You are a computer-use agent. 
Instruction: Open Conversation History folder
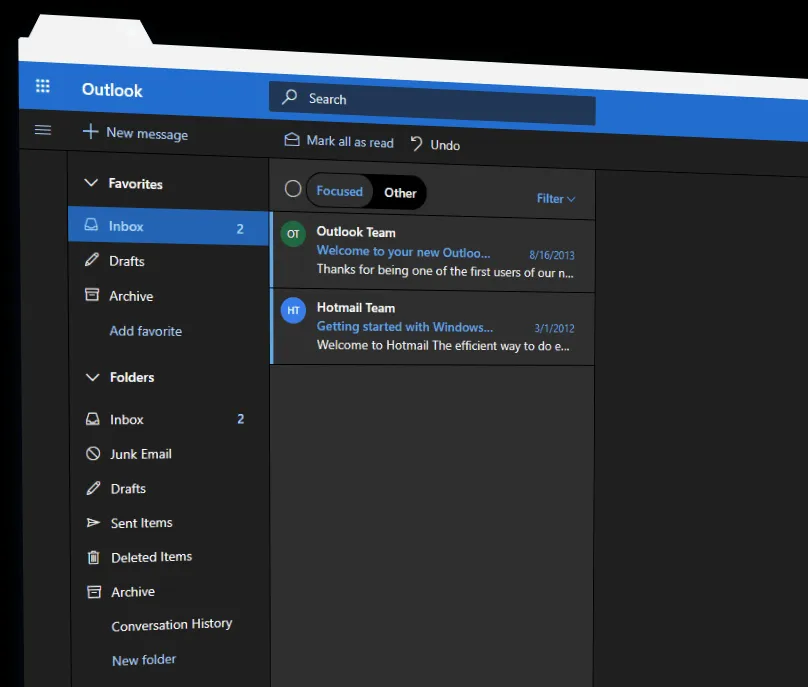click(171, 624)
